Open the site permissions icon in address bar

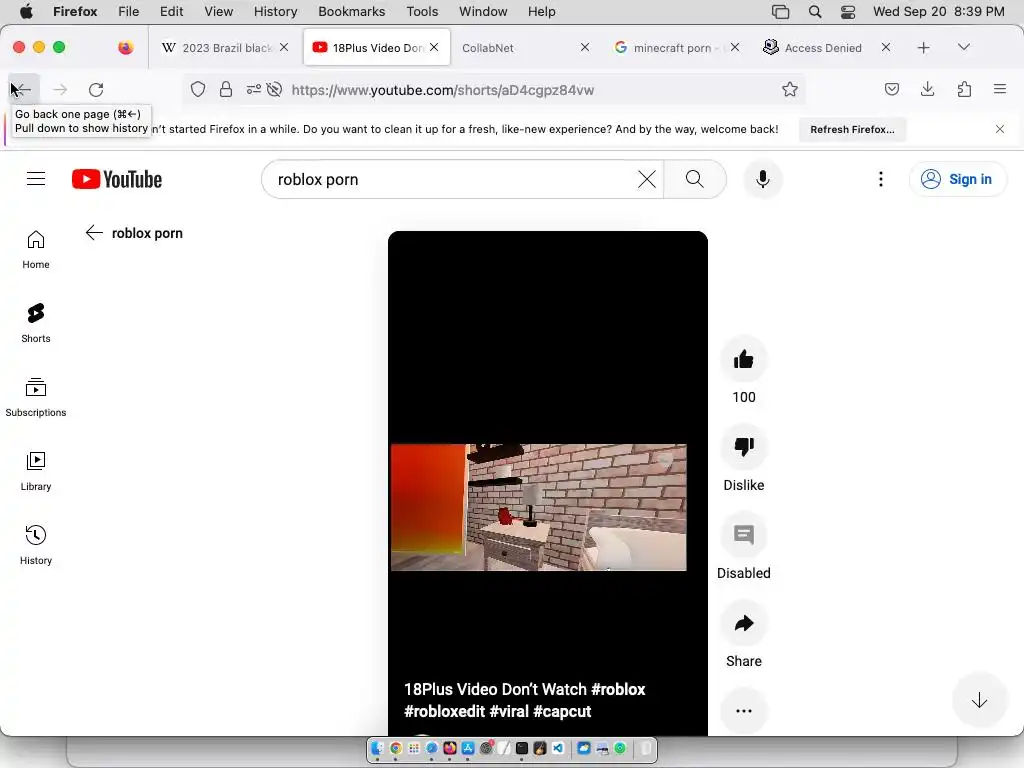click(x=253, y=89)
